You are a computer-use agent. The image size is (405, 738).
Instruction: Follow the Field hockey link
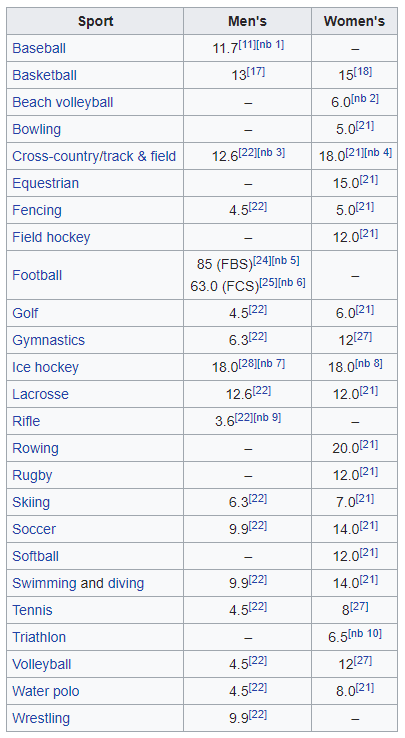coord(51,237)
